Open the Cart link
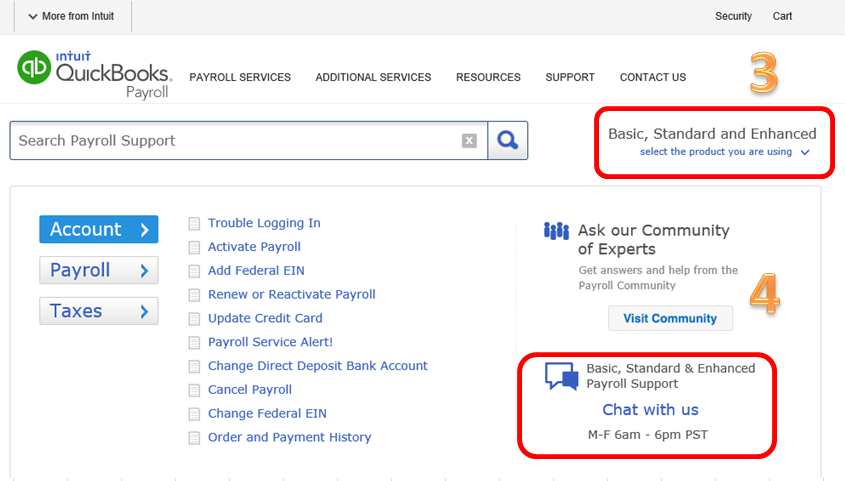The image size is (845, 481). point(782,16)
